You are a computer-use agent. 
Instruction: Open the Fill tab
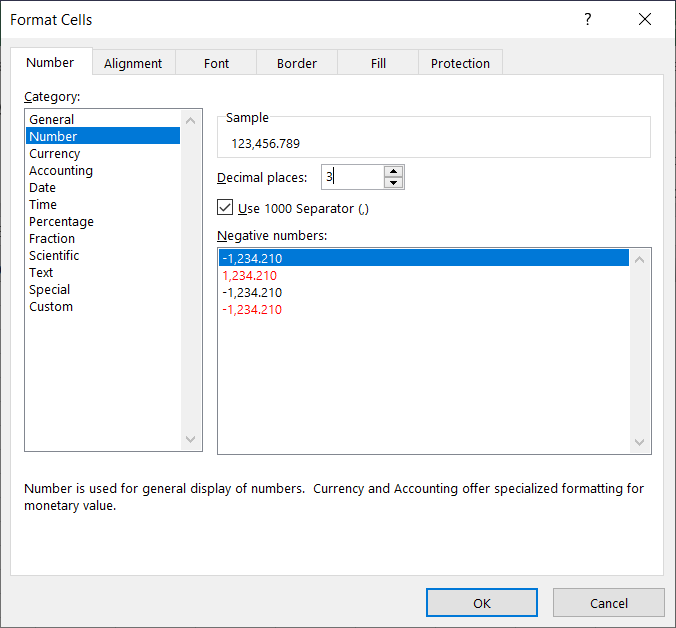coord(378,63)
